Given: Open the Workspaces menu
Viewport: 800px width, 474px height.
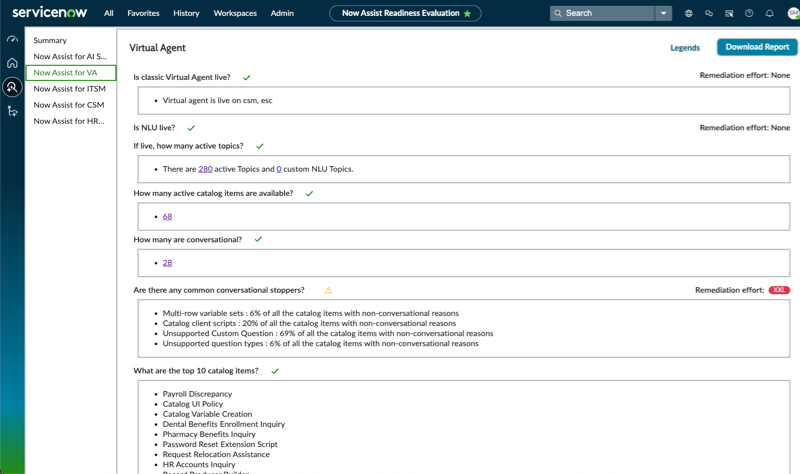Looking at the screenshot, I should [x=235, y=13].
